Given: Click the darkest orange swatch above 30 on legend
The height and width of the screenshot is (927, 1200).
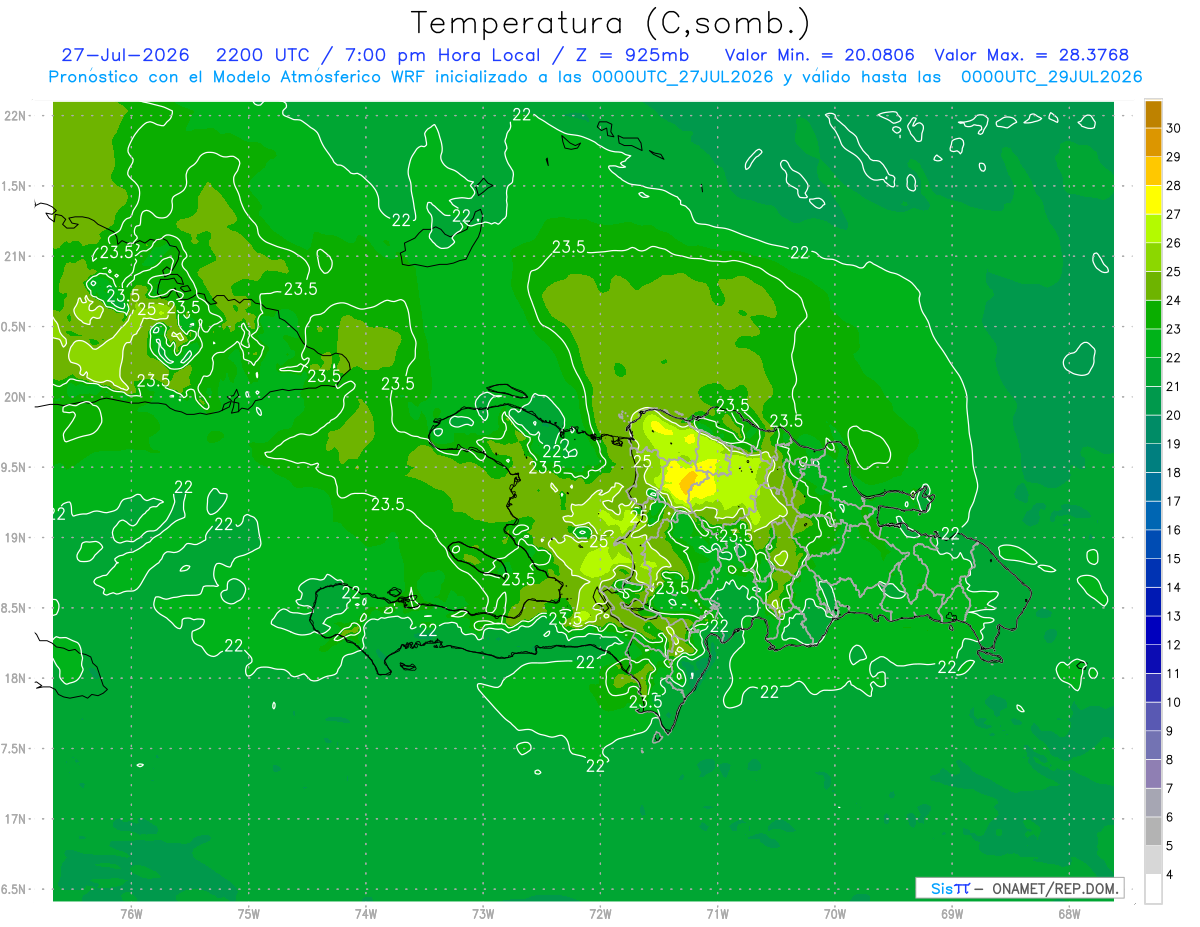Looking at the screenshot, I should 1153,114.
